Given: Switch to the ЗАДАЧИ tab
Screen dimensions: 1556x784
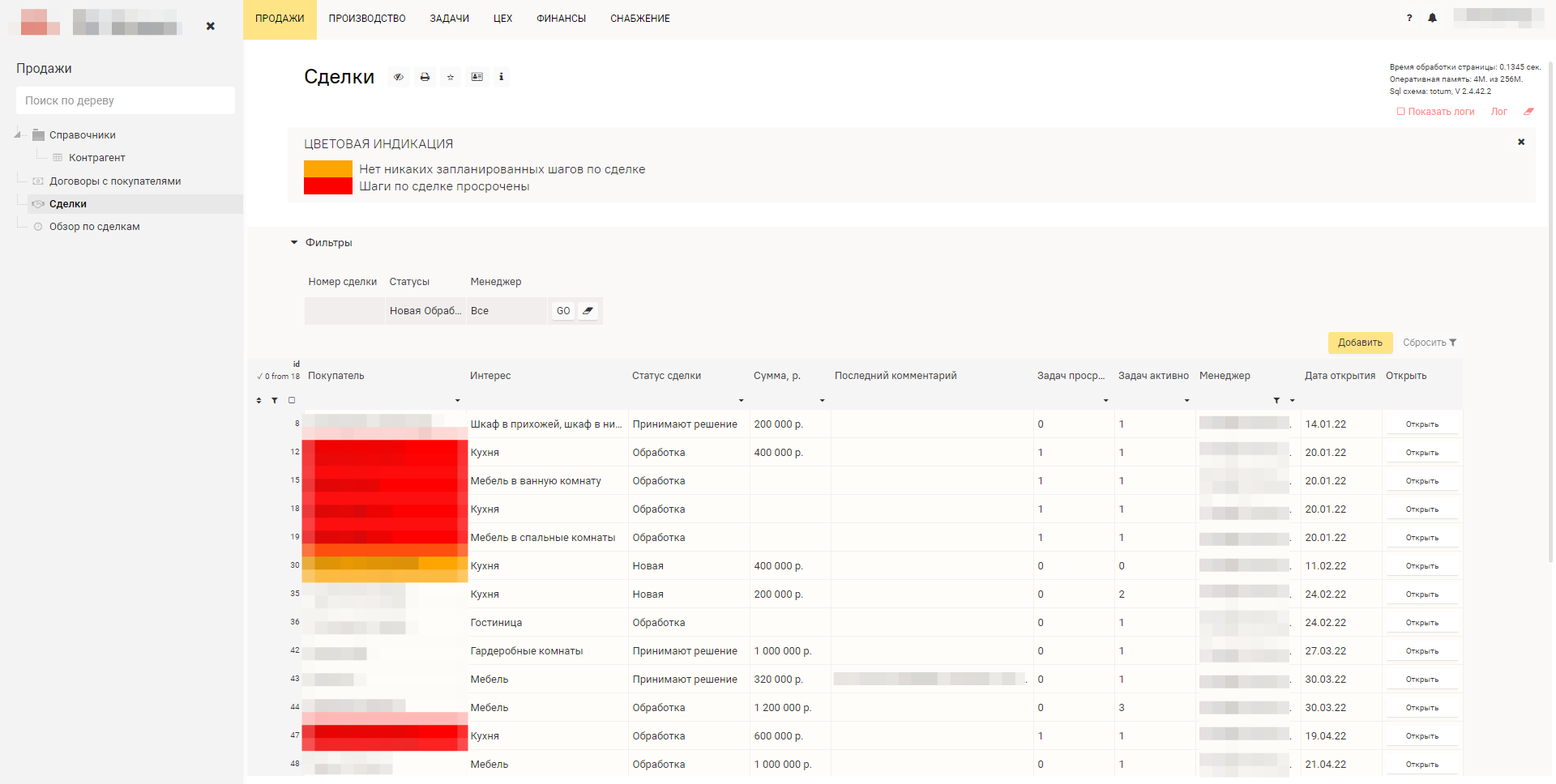Looking at the screenshot, I should pos(450,19).
